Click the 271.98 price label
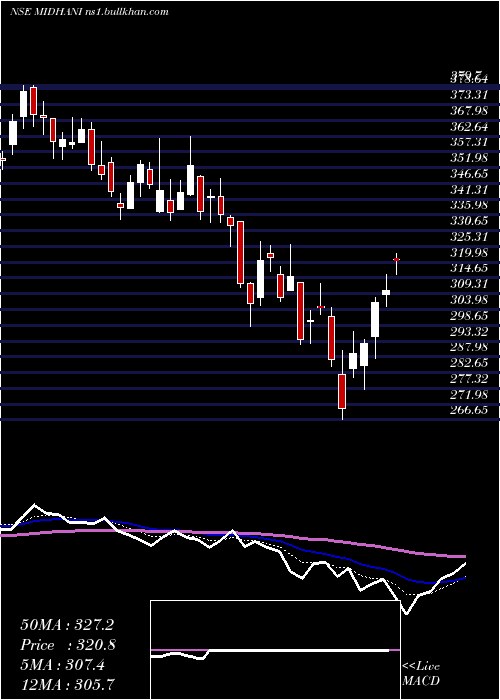This screenshot has width=500, height=700. click(469, 395)
